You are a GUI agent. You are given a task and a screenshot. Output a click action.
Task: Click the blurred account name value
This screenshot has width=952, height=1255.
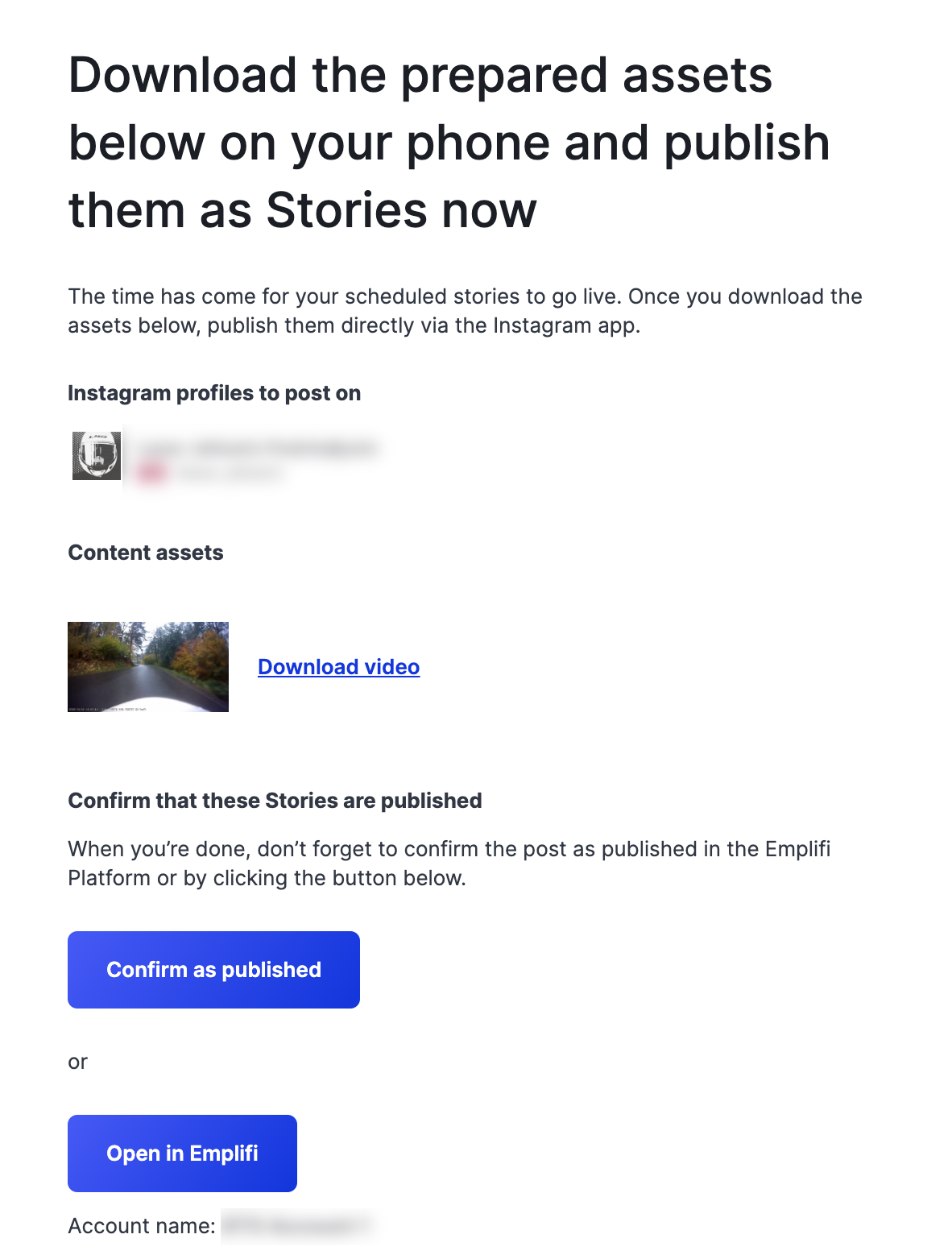tap(295, 1226)
